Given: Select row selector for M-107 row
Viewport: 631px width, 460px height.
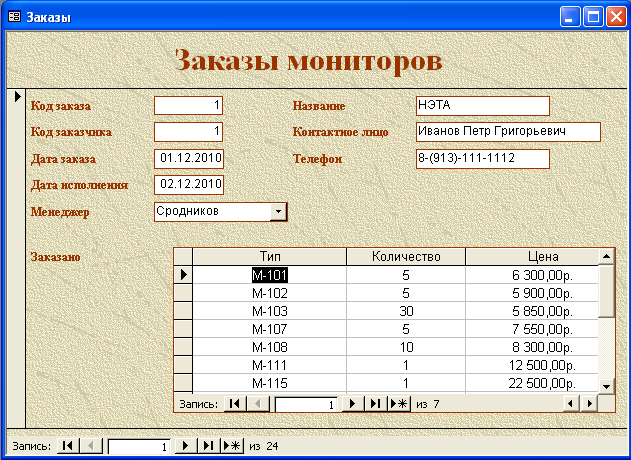Looking at the screenshot, I should pyautogui.click(x=183, y=329).
